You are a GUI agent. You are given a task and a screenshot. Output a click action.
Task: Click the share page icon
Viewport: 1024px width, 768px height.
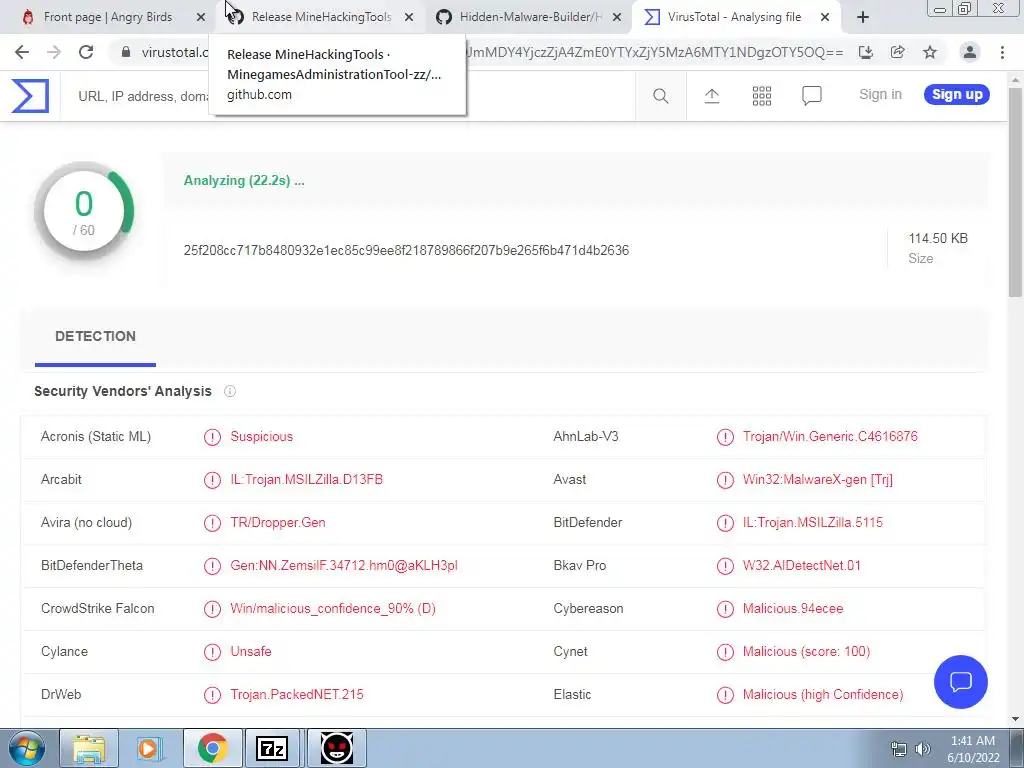[897, 52]
